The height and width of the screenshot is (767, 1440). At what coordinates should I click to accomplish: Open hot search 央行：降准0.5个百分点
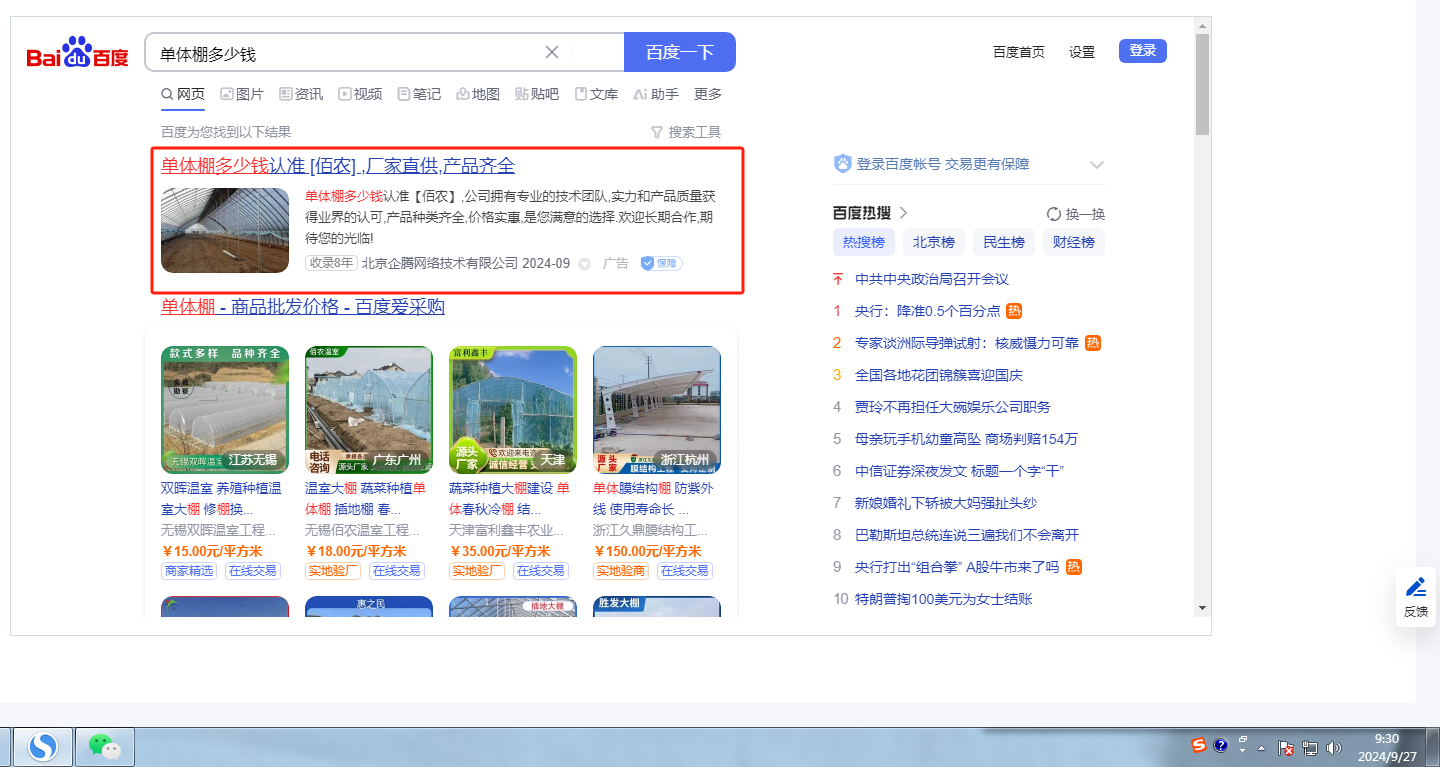coord(928,311)
